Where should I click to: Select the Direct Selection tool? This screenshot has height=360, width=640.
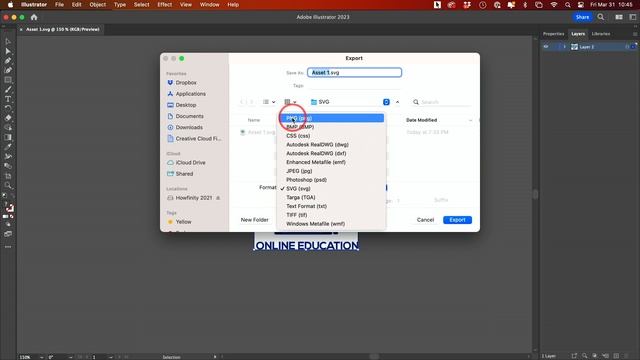(x=8, y=51)
